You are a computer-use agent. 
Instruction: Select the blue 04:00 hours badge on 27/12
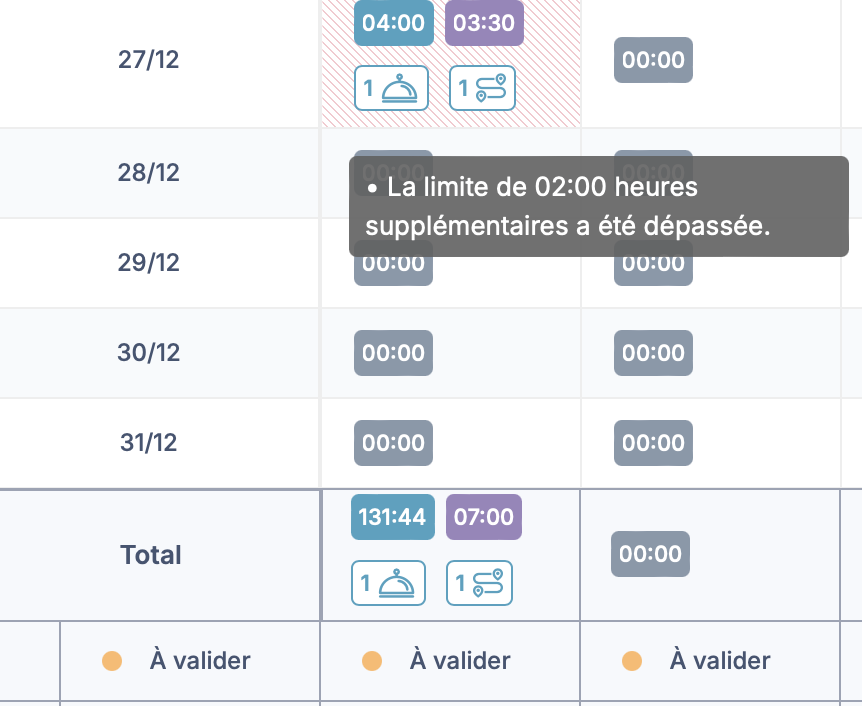(x=393, y=23)
